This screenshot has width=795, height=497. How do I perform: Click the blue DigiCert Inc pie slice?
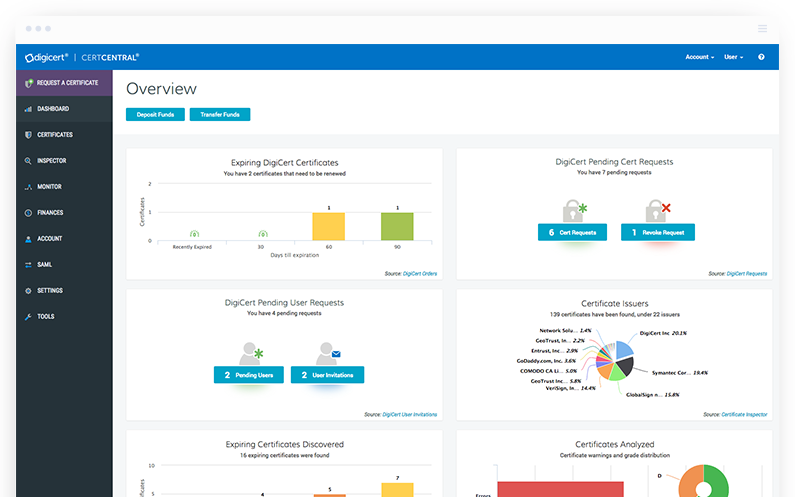[x=624, y=350]
